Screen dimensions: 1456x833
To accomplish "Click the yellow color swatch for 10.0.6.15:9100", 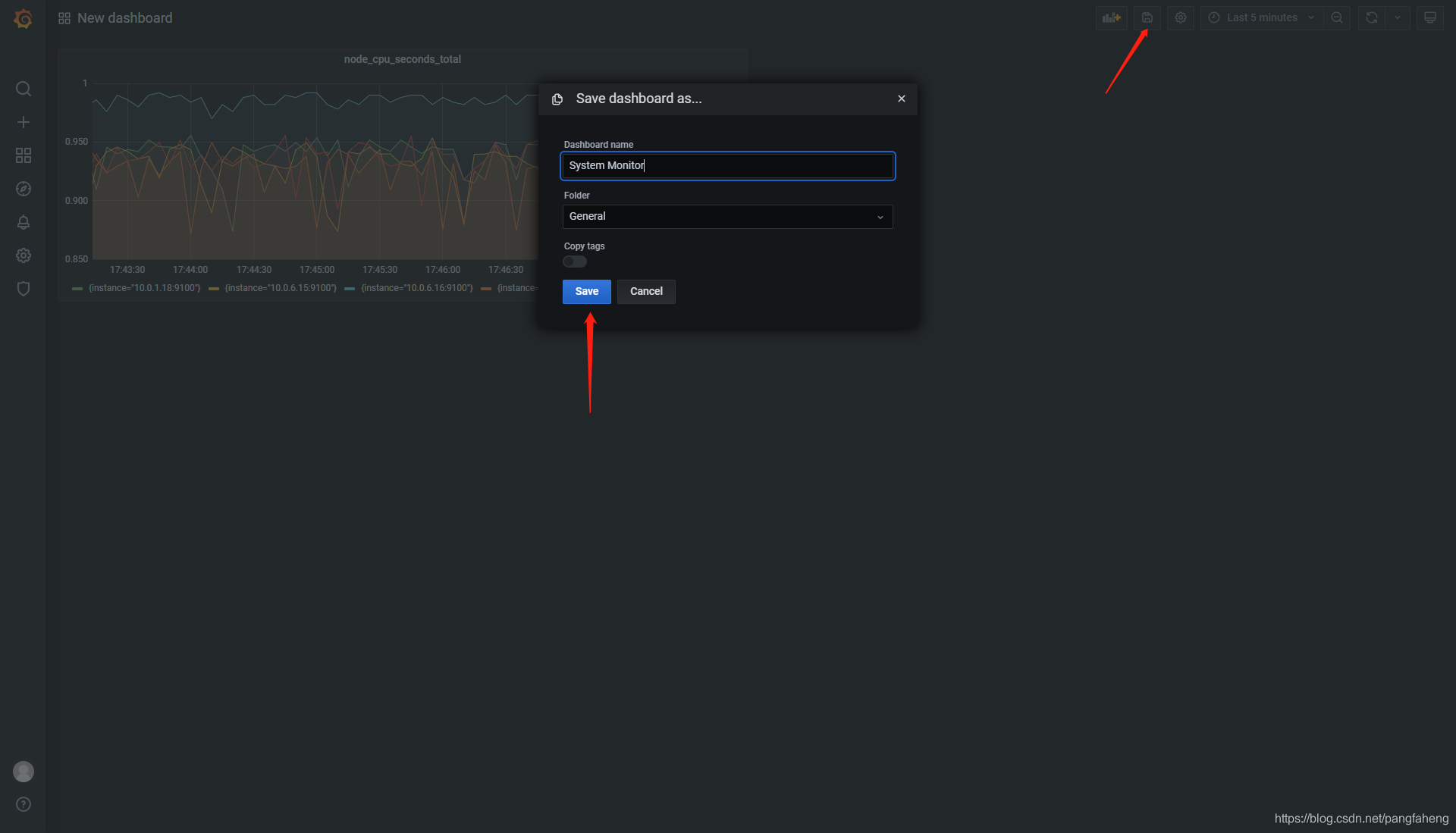I will (x=214, y=289).
